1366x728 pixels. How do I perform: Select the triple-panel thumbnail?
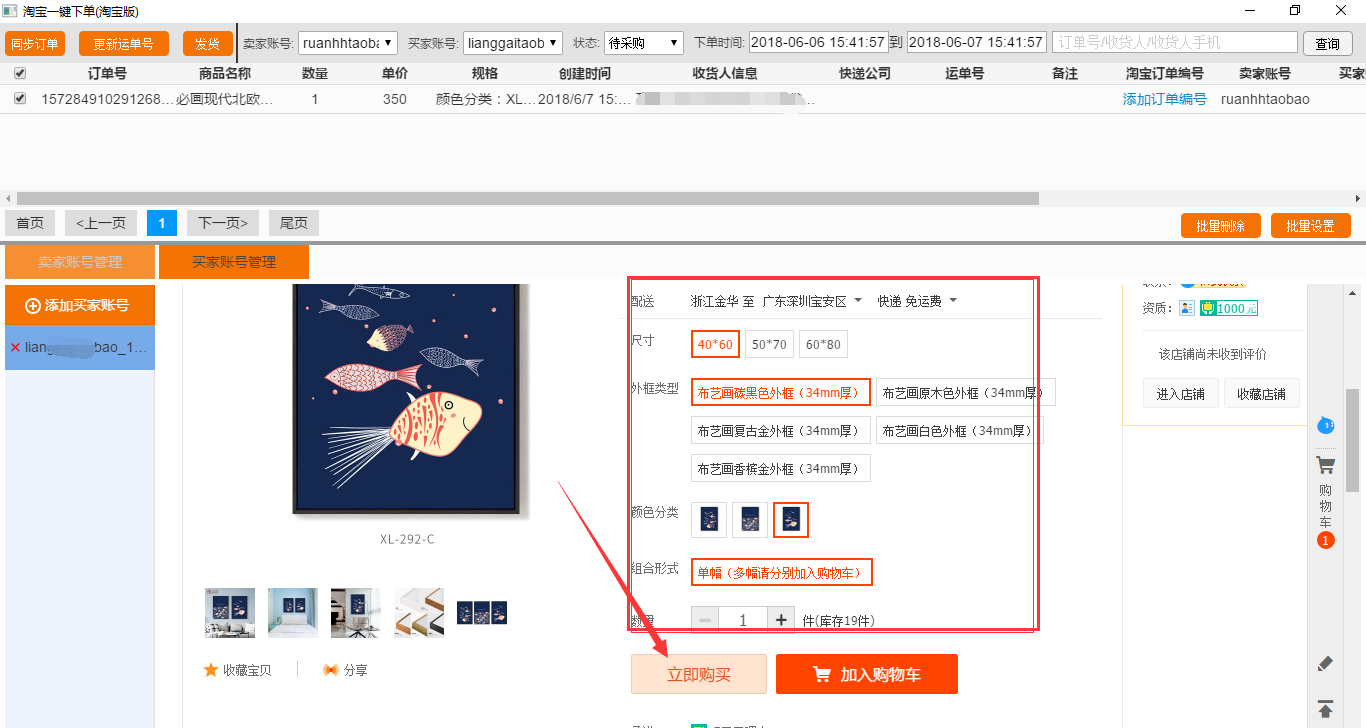coord(482,613)
